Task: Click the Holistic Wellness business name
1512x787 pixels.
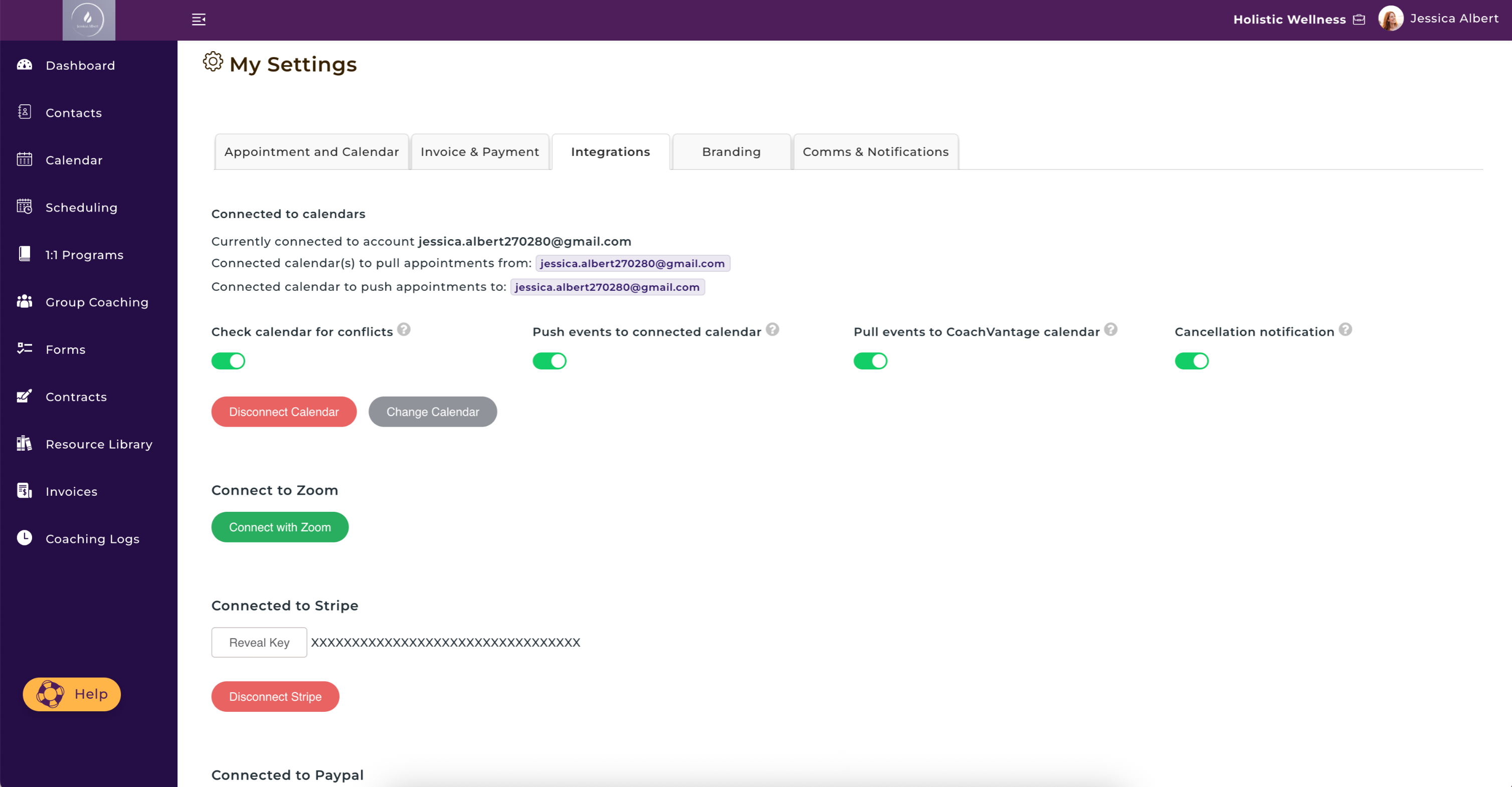Action: (1289, 20)
